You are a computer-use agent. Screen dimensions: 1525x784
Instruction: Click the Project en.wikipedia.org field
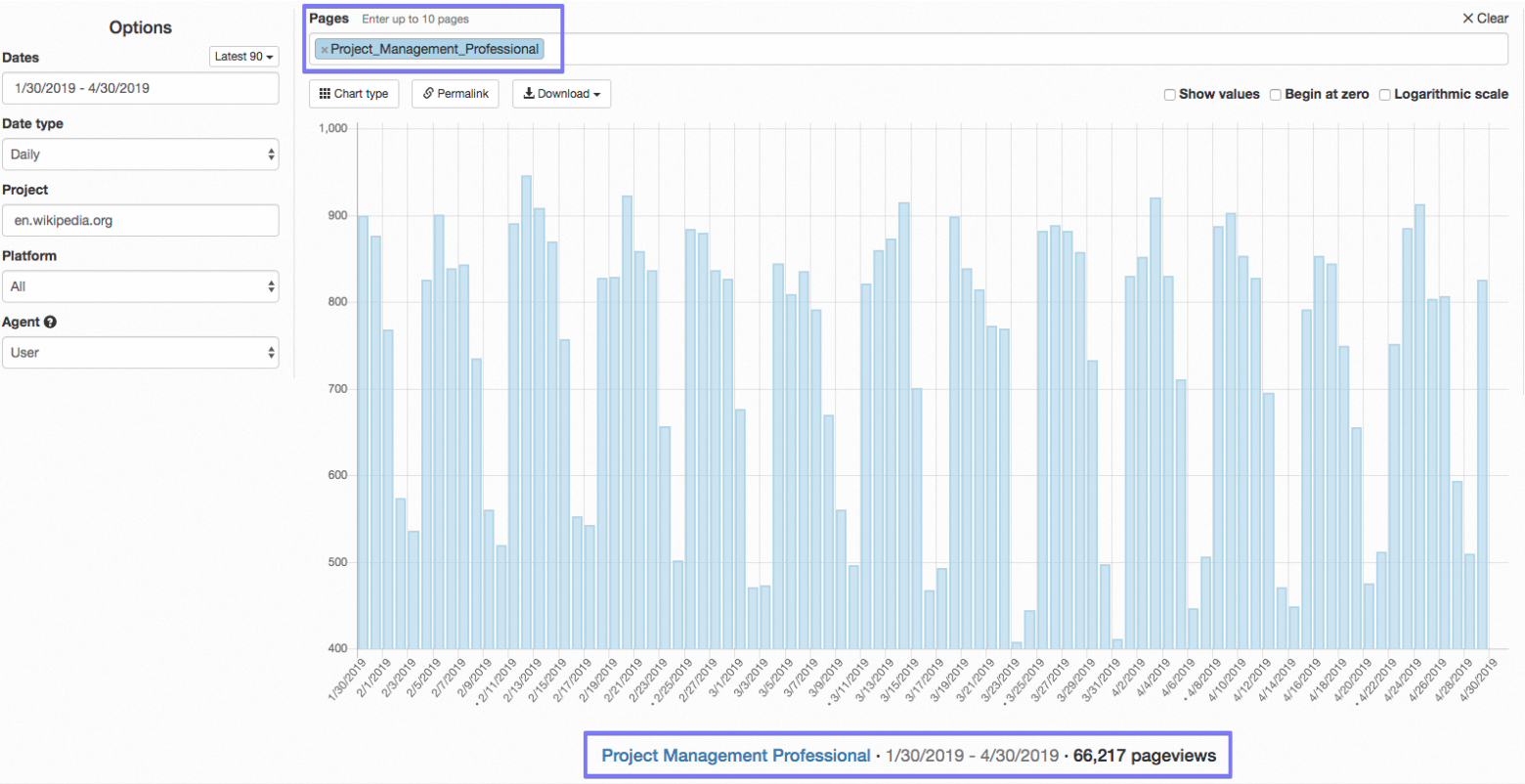click(141, 221)
